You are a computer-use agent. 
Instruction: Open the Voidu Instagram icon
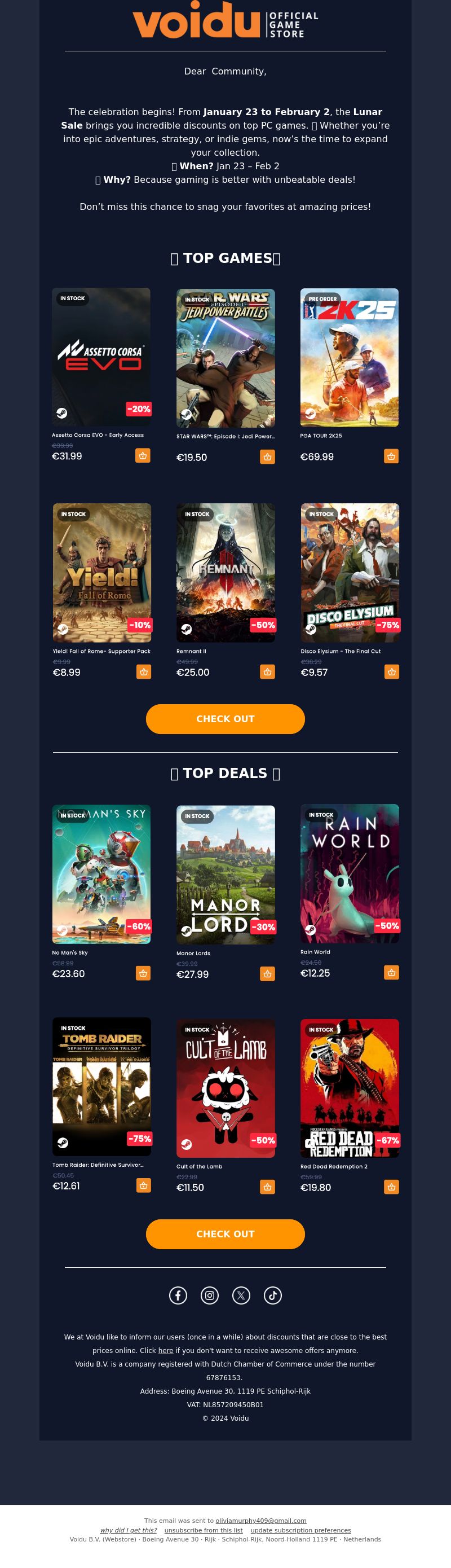[210, 1295]
